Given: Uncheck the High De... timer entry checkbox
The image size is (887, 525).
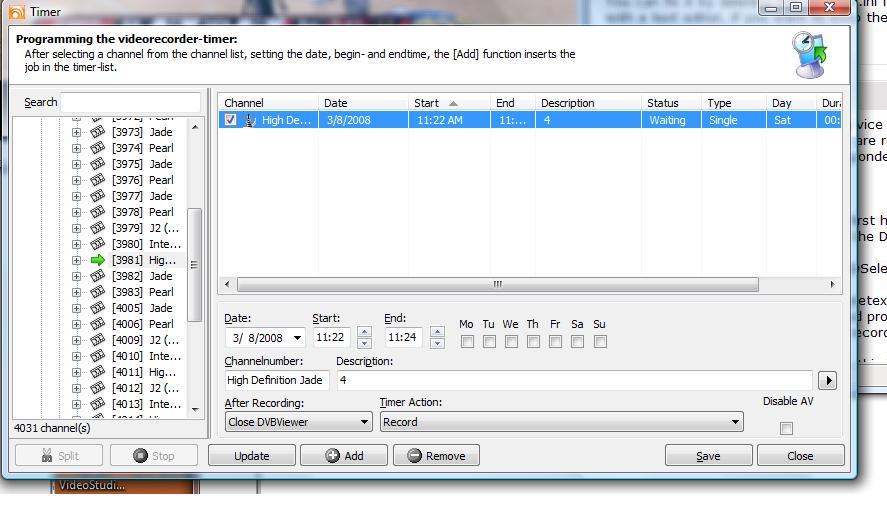Looking at the screenshot, I should [x=230, y=120].
